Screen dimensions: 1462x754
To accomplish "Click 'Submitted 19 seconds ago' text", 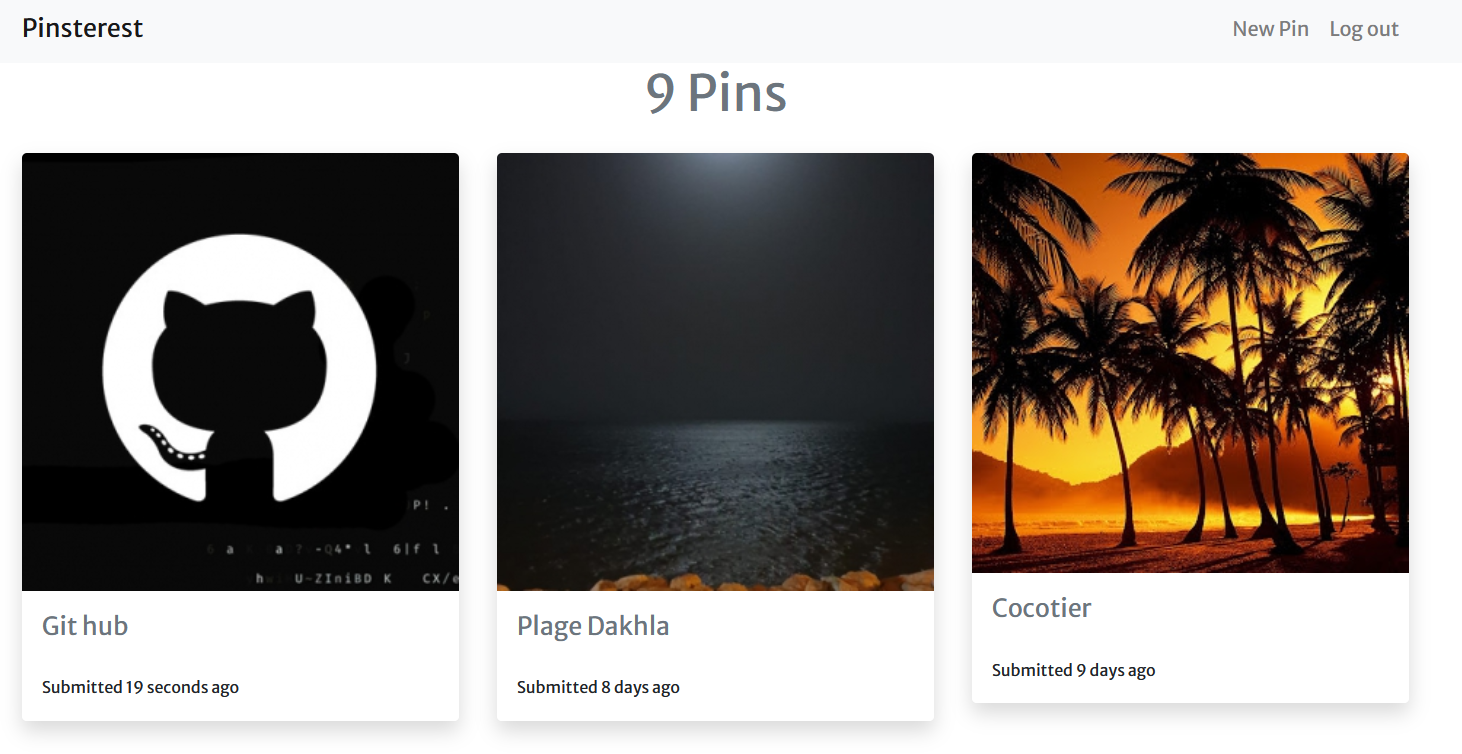I will 140,687.
